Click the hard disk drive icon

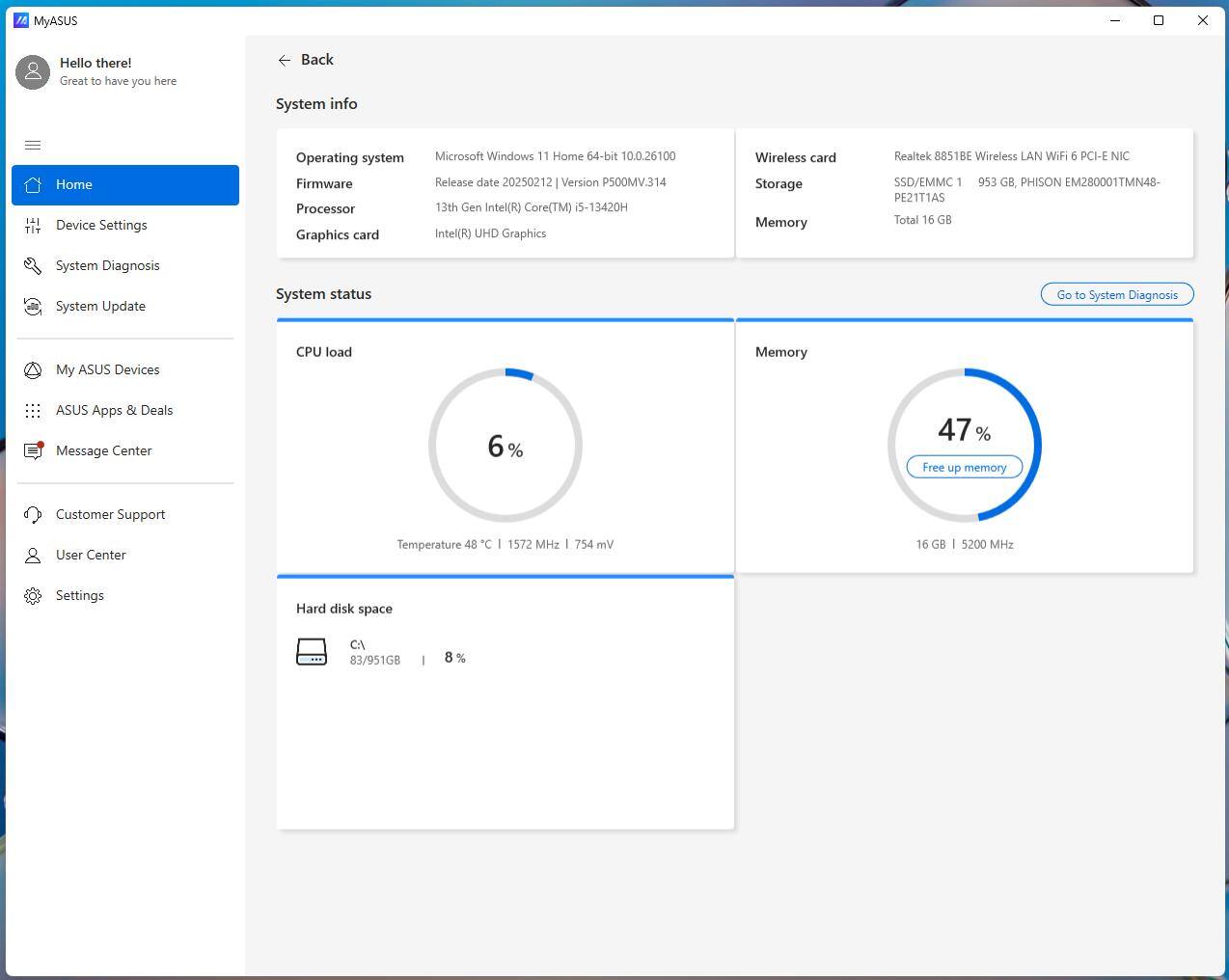click(312, 652)
